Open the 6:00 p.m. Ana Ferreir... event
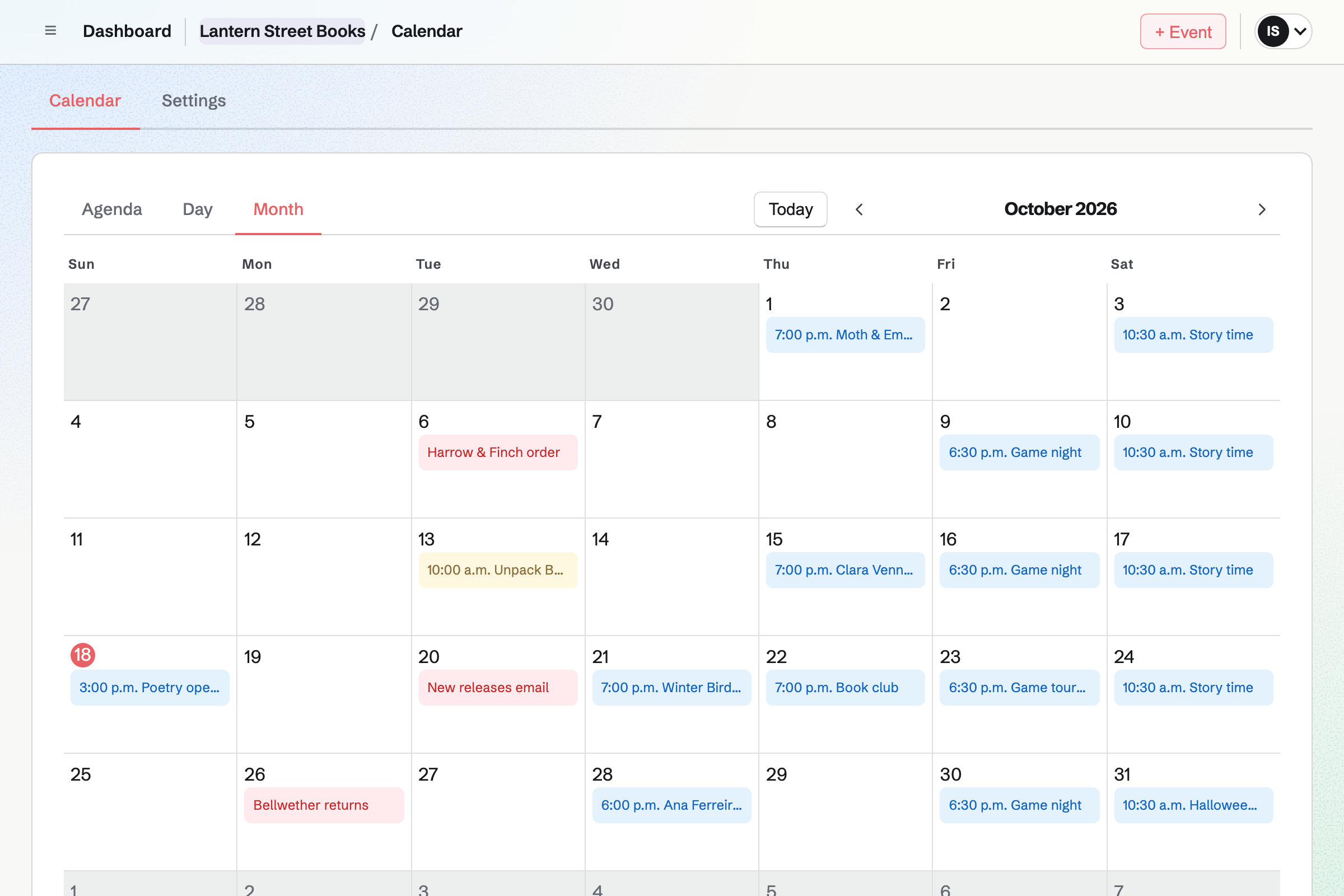 click(x=671, y=806)
